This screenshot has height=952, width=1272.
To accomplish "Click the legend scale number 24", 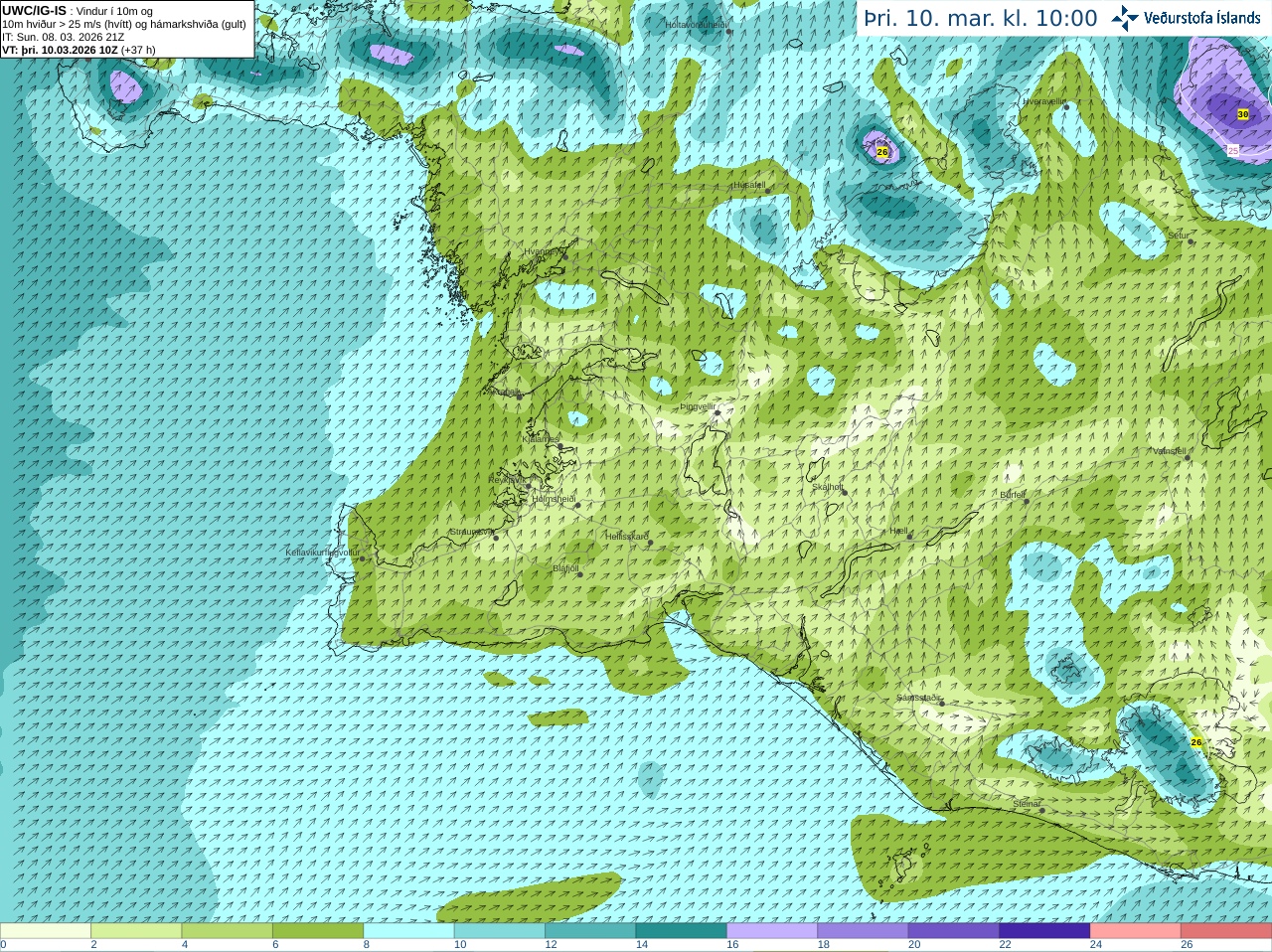I will coord(1096,945).
